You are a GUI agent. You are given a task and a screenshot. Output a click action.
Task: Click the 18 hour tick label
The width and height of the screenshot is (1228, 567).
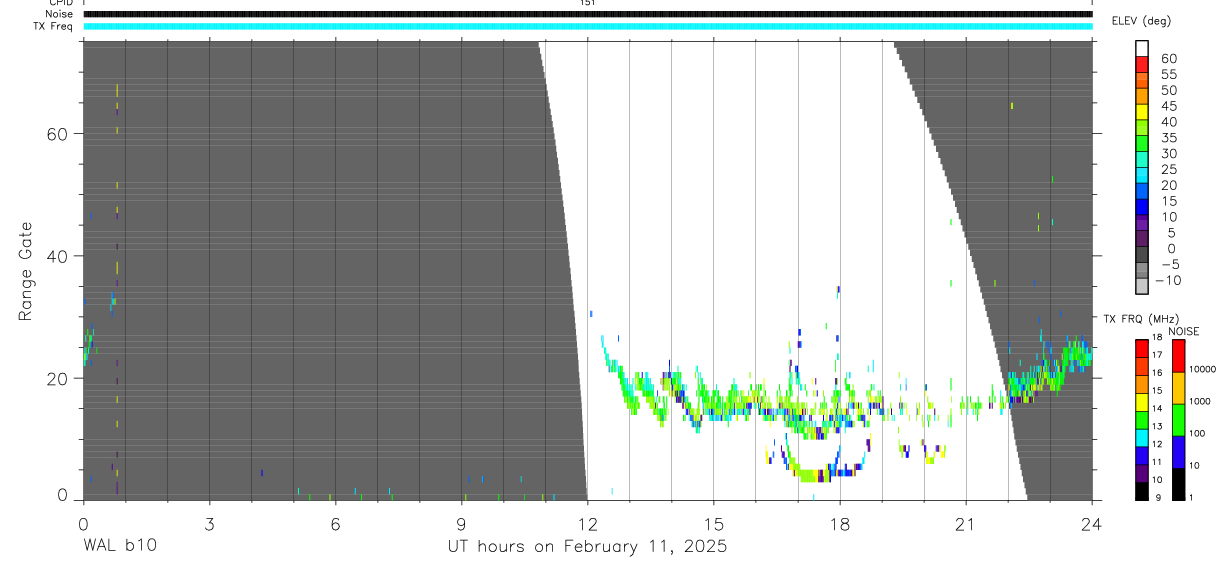point(839,523)
